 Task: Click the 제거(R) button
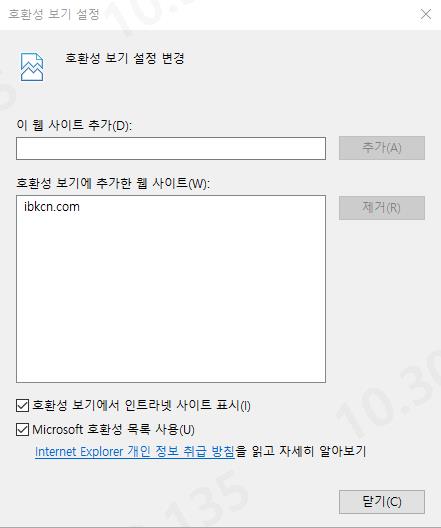pyautogui.click(x=382, y=208)
